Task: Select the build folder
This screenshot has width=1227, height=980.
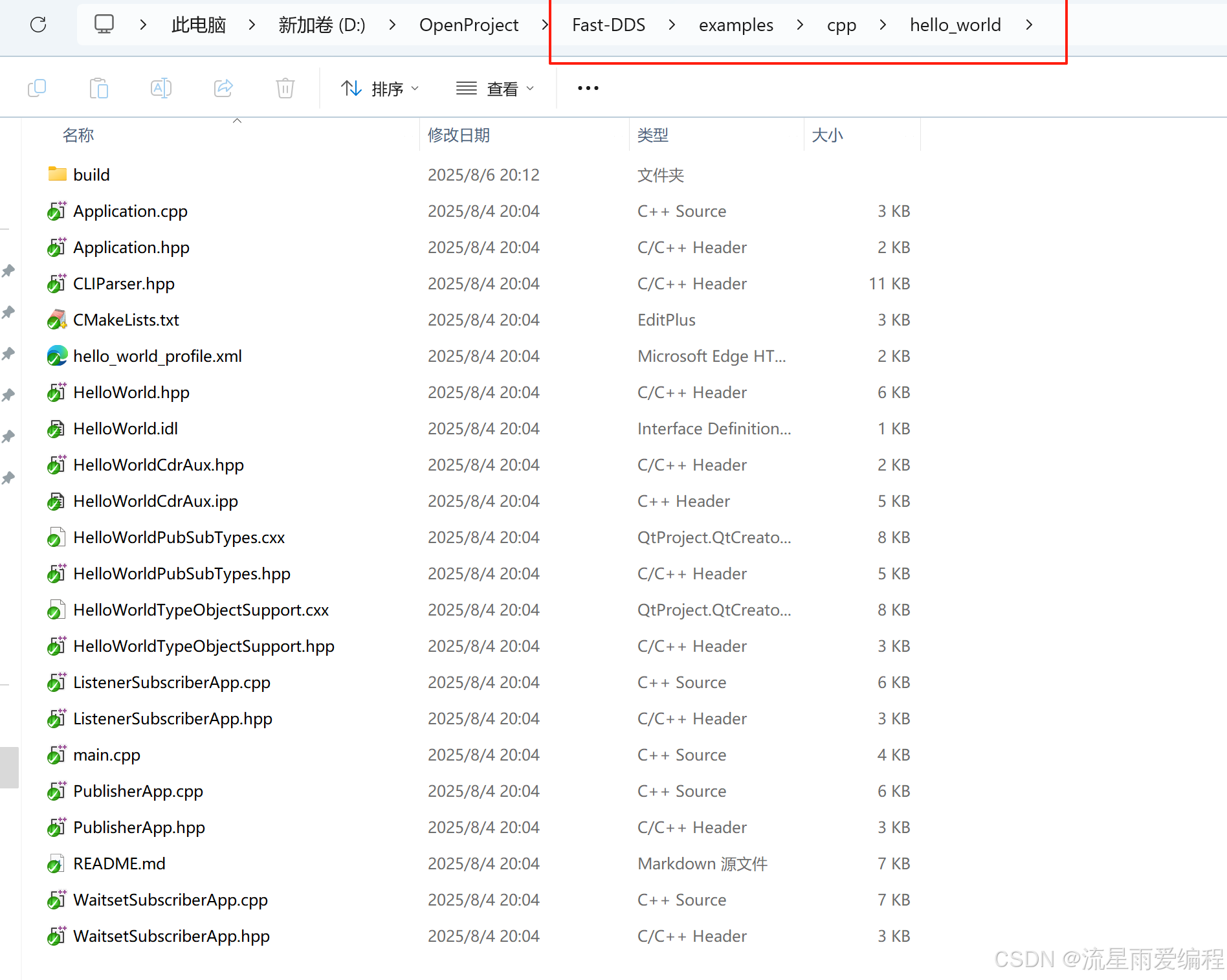Action: (x=91, y=175)
